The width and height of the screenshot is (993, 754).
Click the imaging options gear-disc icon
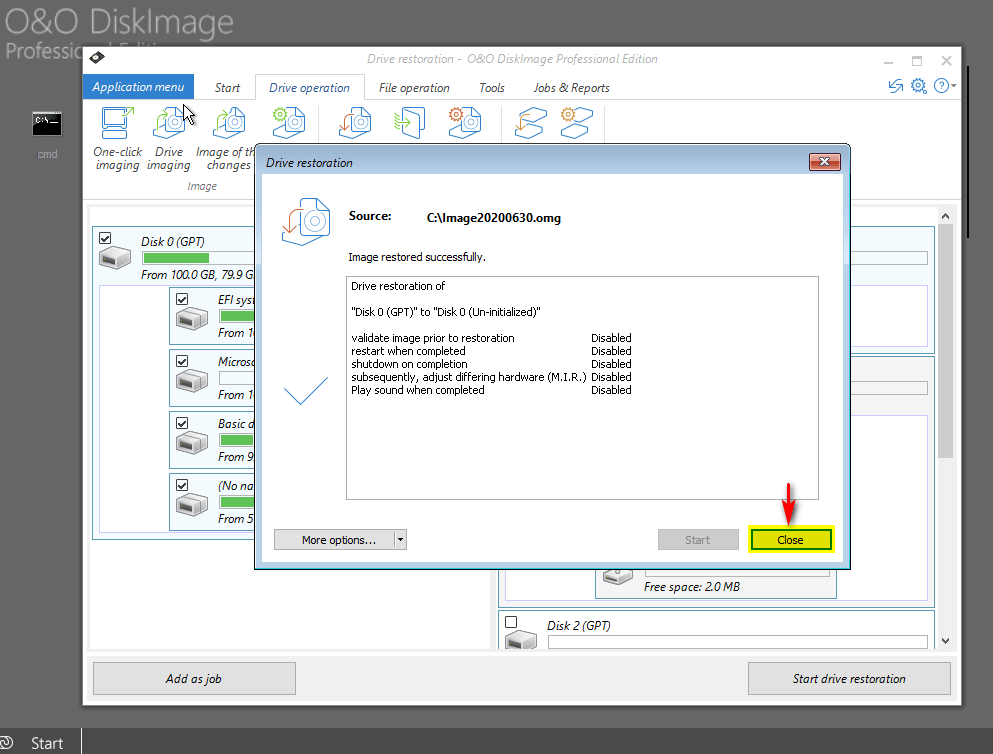click(289, 123)
